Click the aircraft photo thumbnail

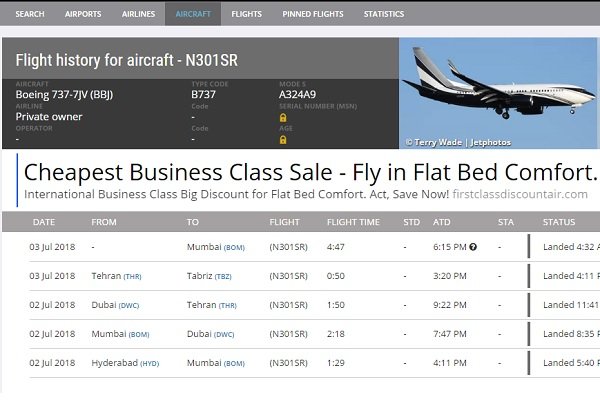tap(498, 93)
